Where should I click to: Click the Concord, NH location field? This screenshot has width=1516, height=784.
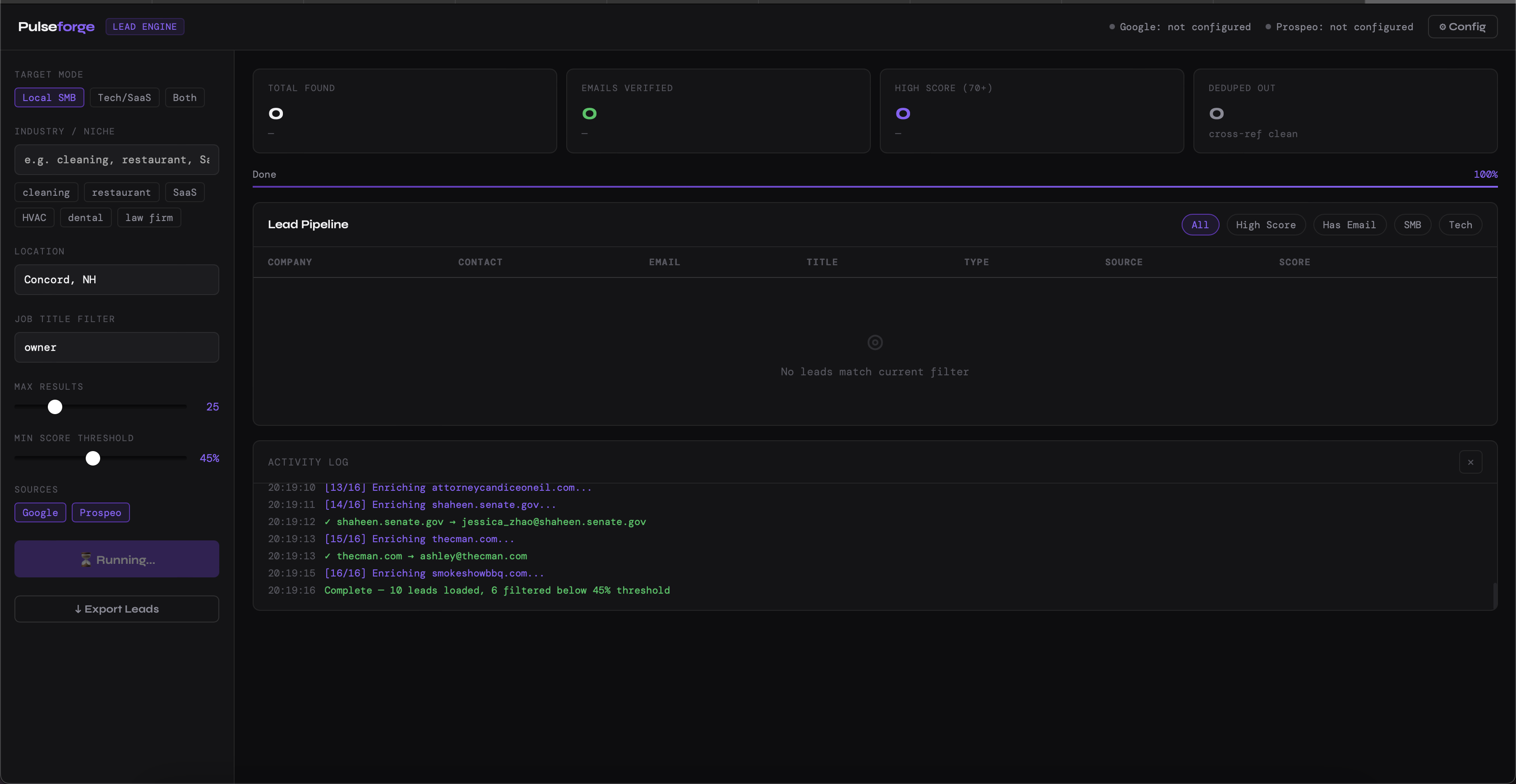(116, 280)
